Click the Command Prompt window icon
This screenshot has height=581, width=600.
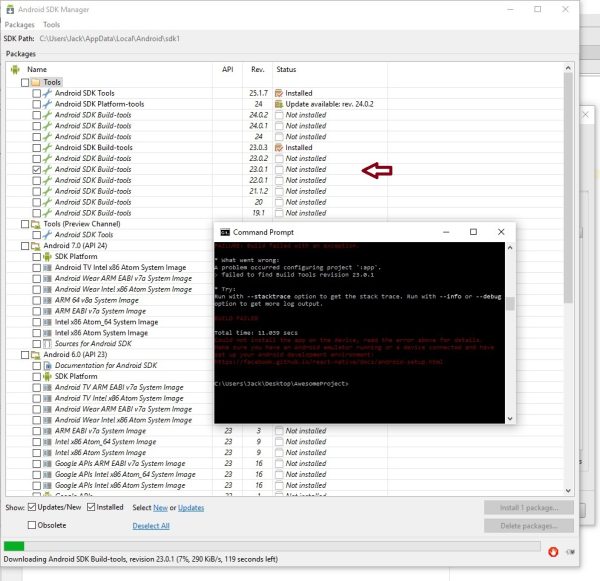(224, 232)
